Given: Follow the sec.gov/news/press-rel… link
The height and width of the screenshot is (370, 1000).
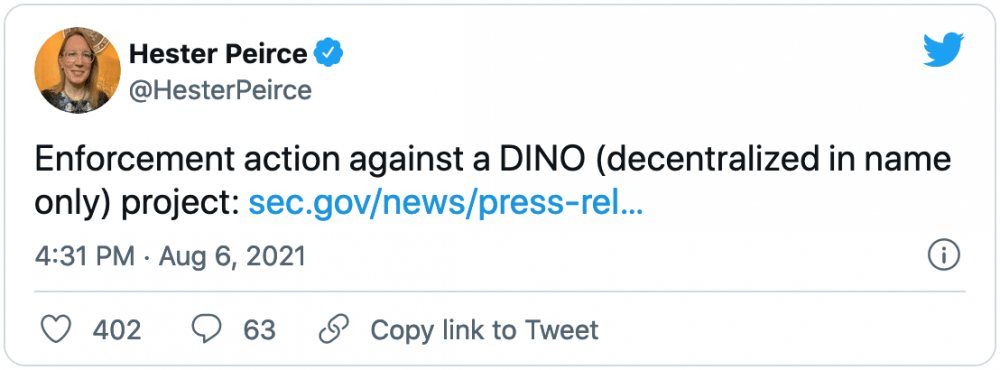Looking at the screenshot, I should 445,204.
